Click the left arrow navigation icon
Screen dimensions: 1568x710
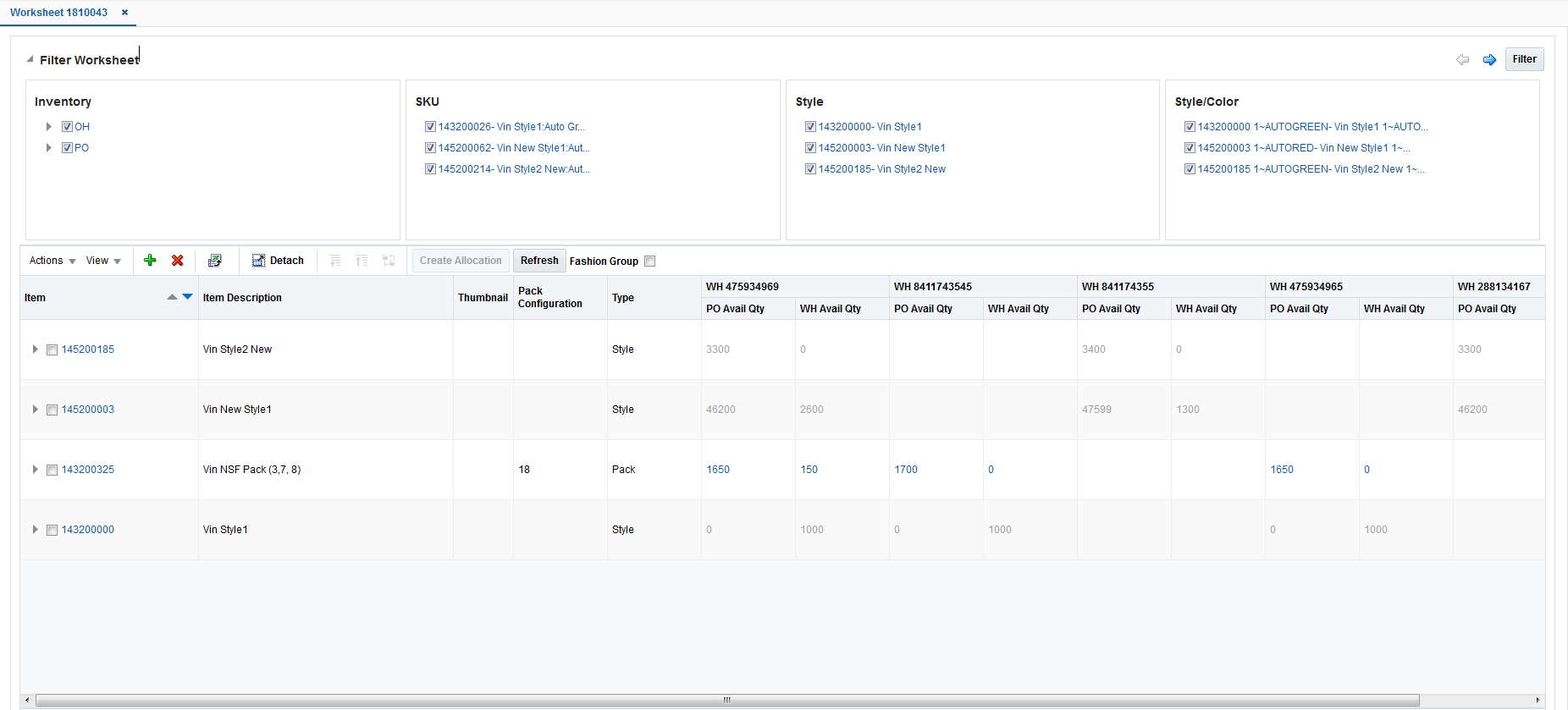[x=1462, y=59]
